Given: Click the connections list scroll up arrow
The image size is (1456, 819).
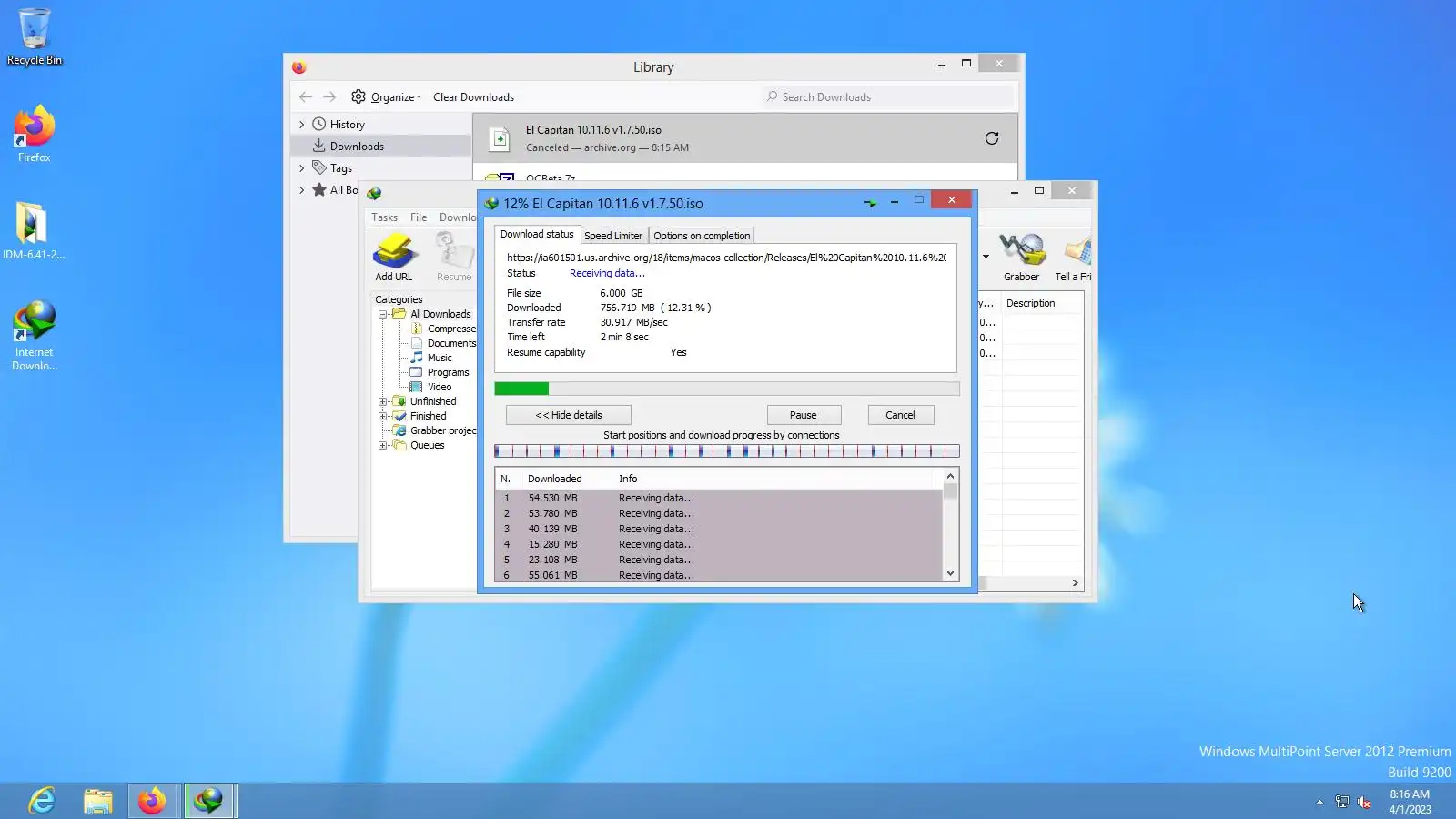Looking at the screenshot, I should 950,476.
